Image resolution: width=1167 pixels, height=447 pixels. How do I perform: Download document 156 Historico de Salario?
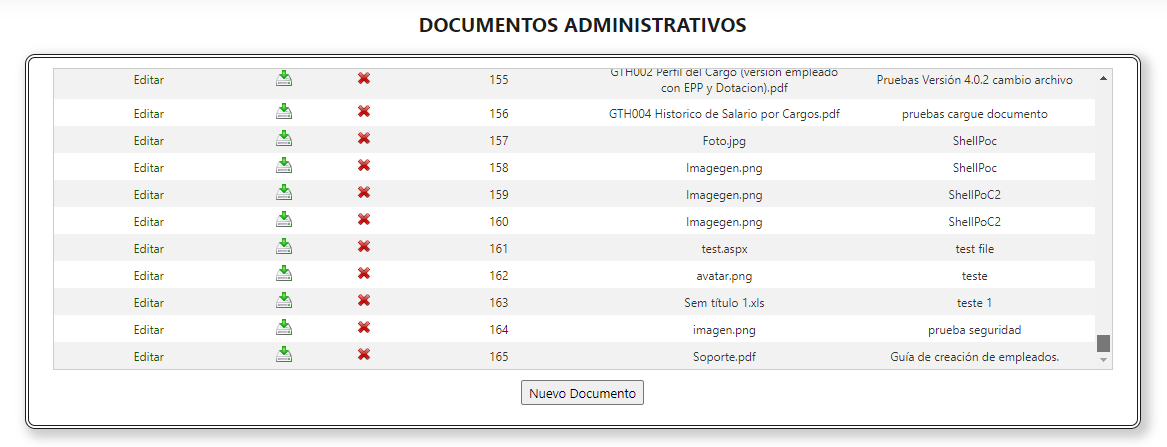[284, 112]
